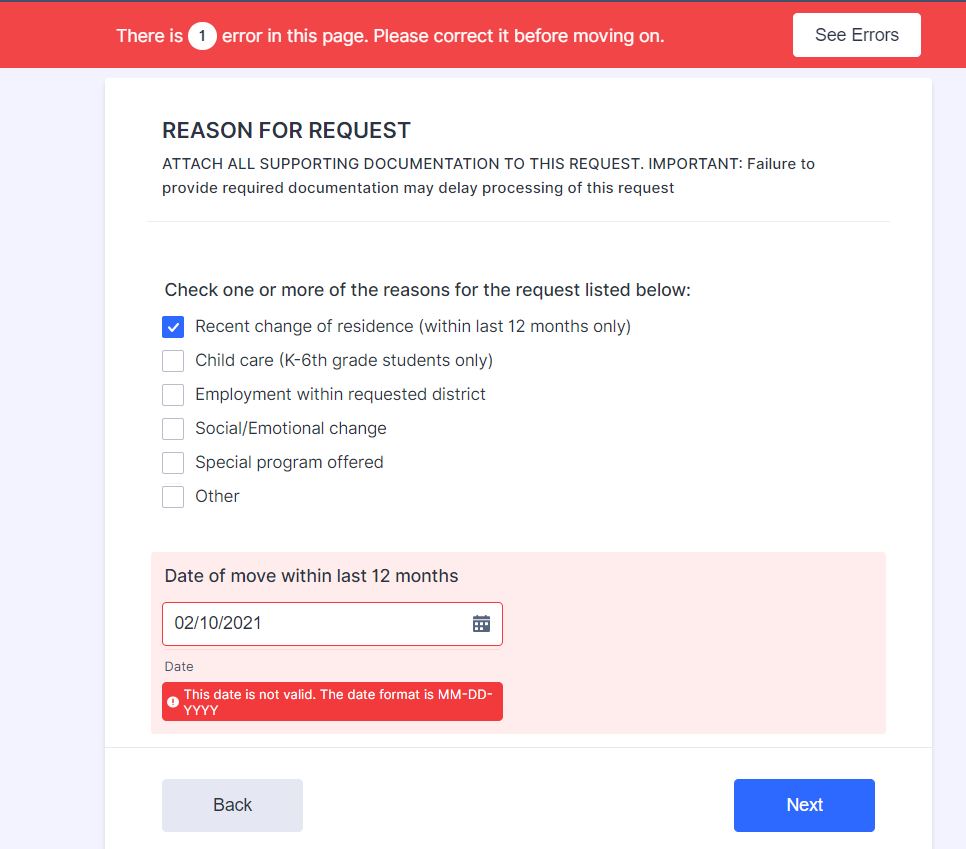Check the Other reason checkbox

click(173, 497)
